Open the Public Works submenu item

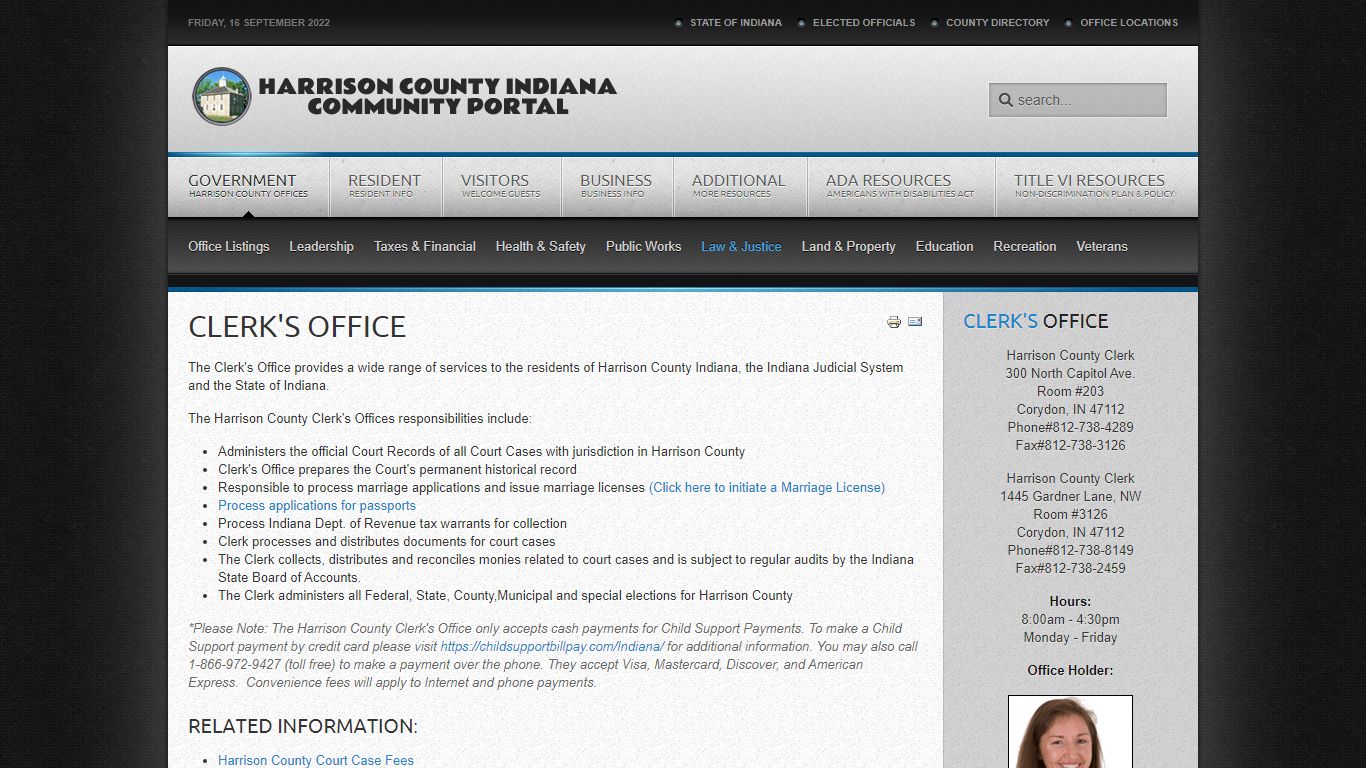click(644, 246)
